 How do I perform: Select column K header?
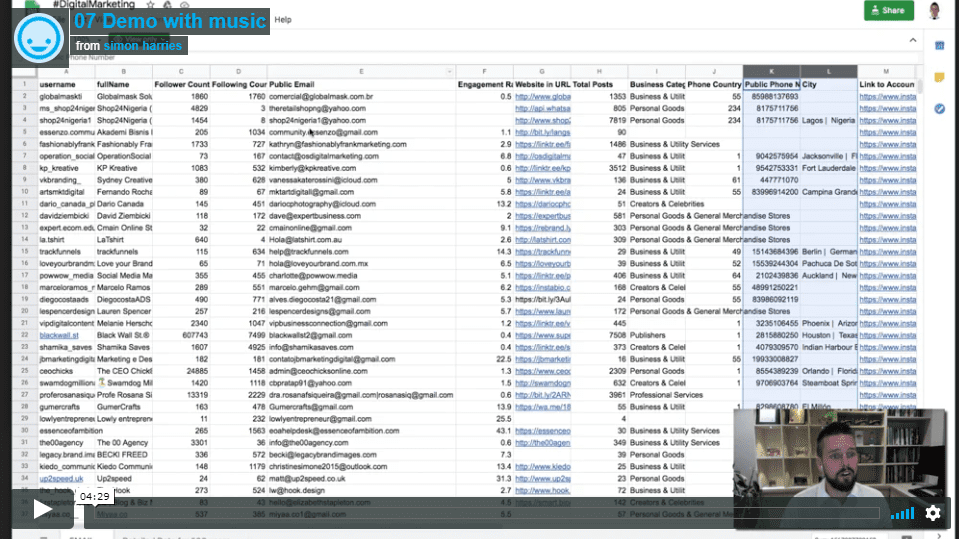(x=771, y=71)
